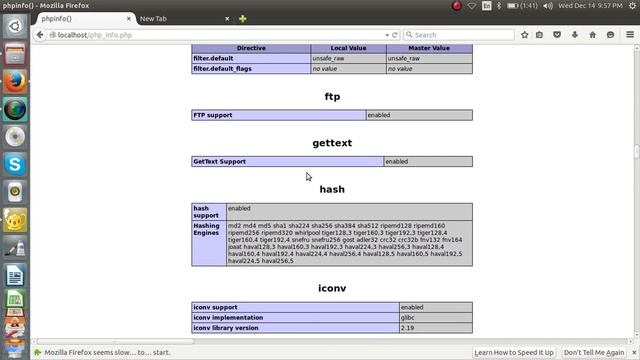640x360 pixels.
Task: Open Ubuntu Dash search launcher
Action: (15, 27)
